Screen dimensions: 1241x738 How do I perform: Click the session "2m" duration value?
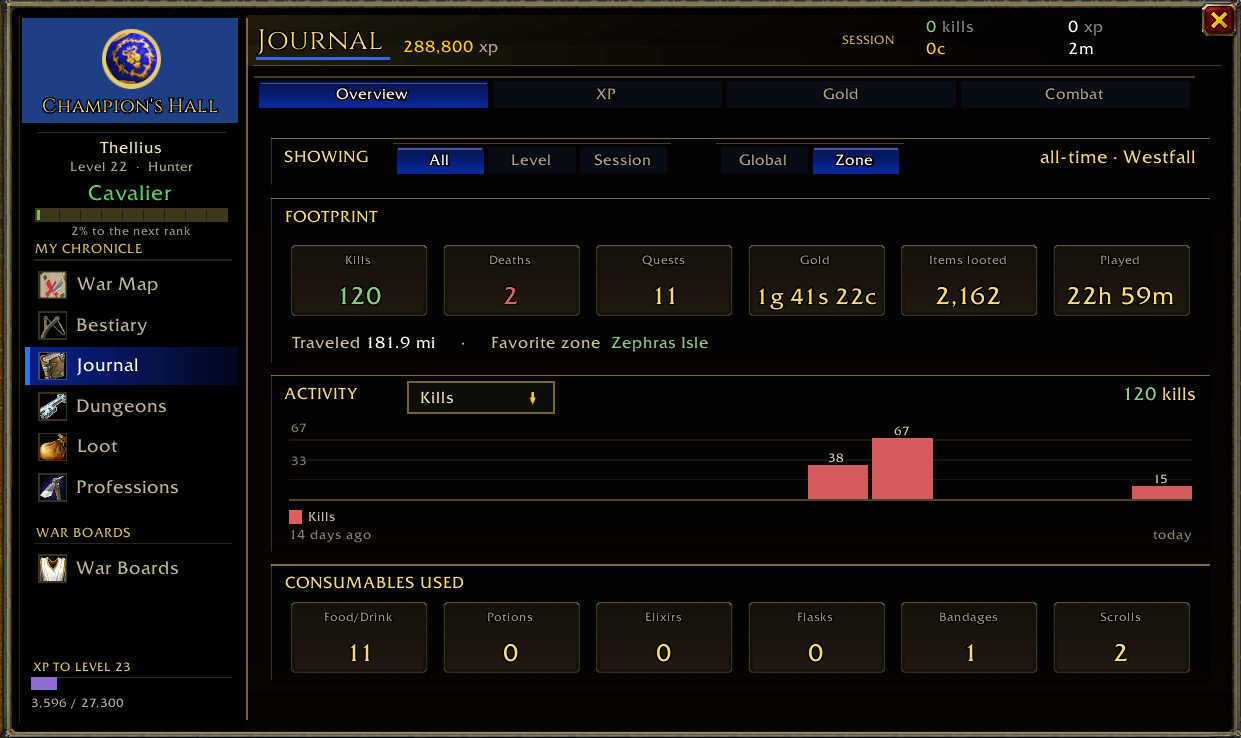click(x=1081, y=48)
